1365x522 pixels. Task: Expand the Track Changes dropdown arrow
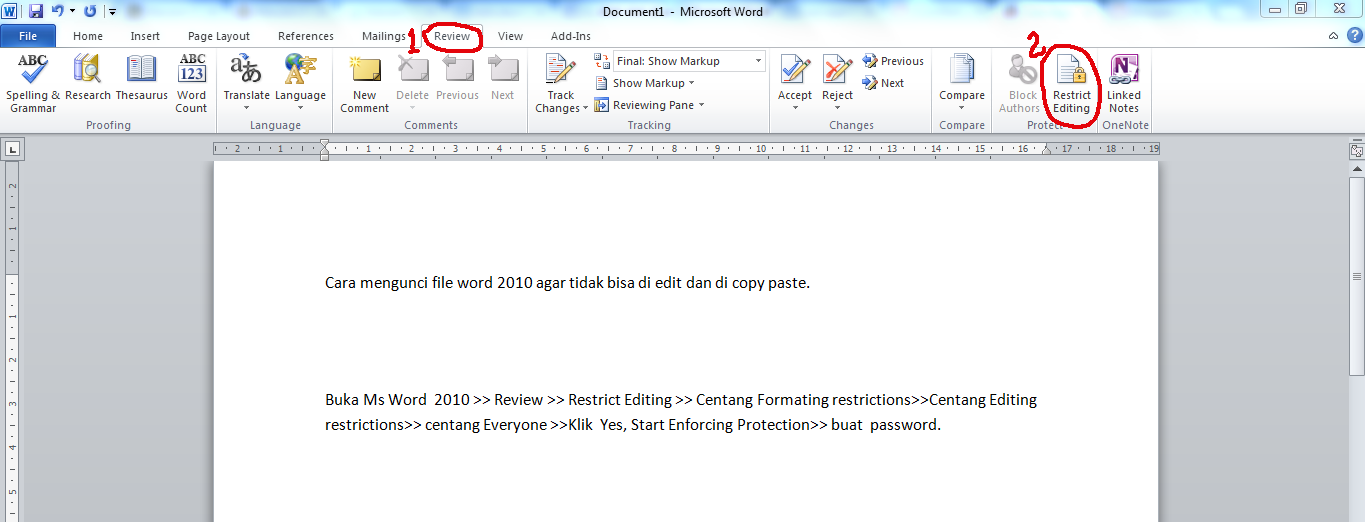tap(586, 108)
